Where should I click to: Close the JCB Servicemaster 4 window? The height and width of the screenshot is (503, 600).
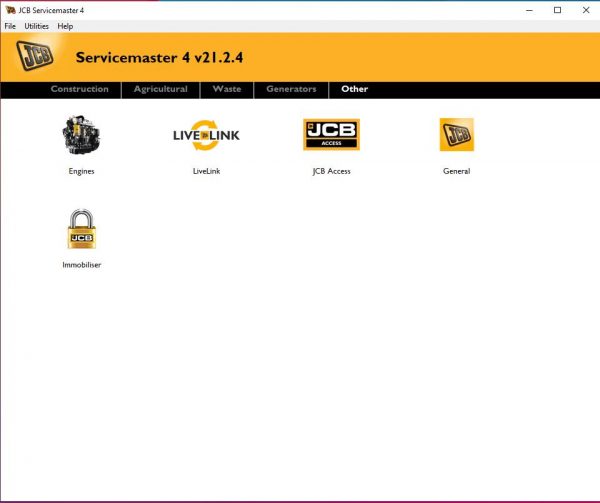pos(586,10)
